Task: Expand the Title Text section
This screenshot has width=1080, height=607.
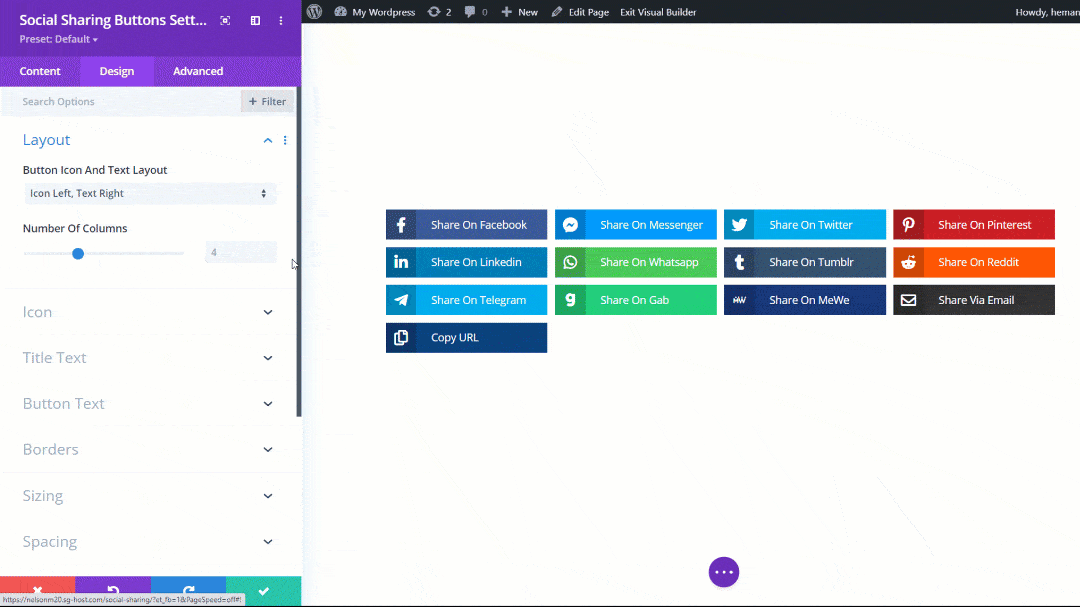Action: click(149, 358)
